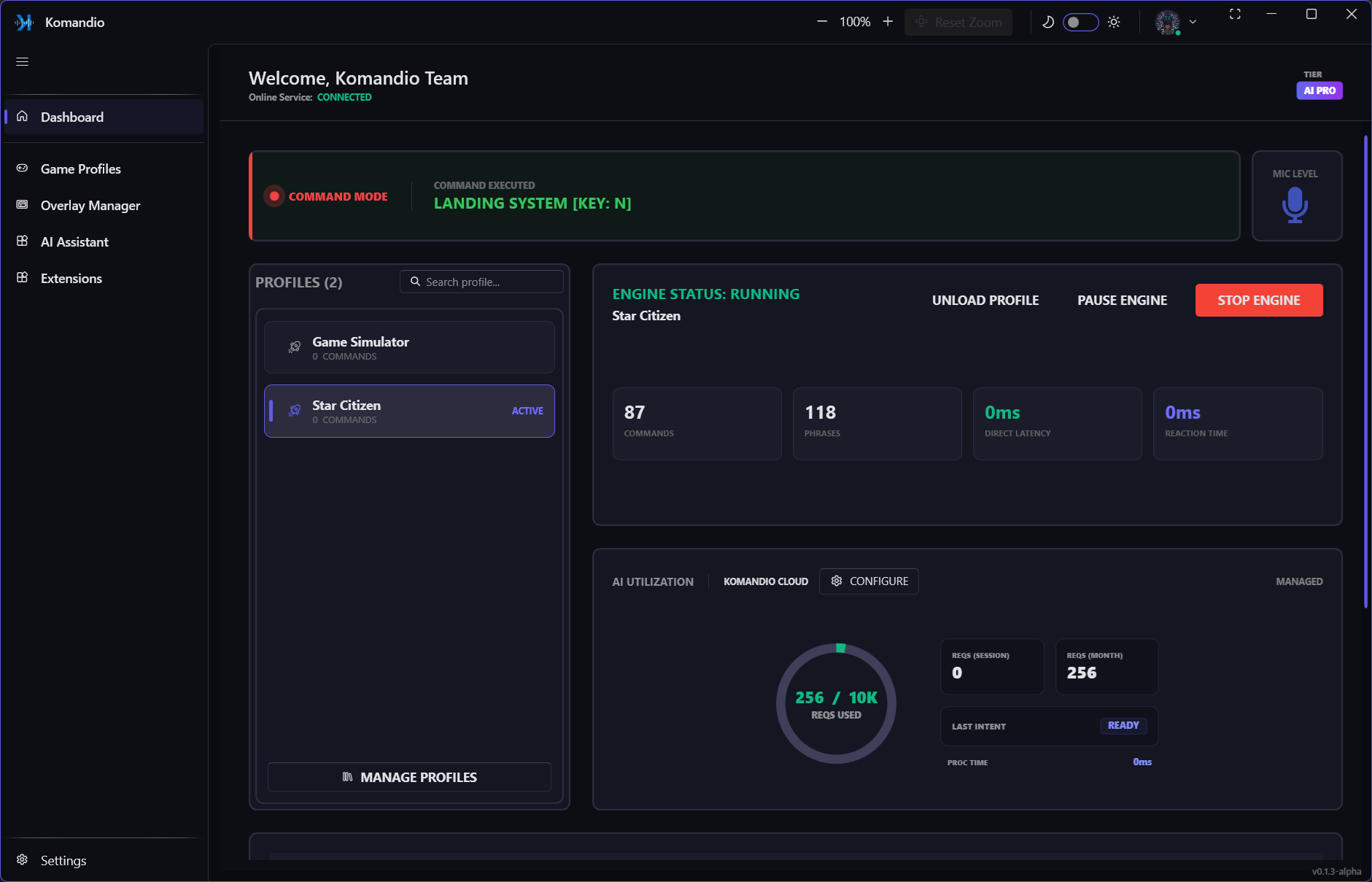Open Overlay Manager from sidebar
The height and width of the screenshot is (882, 1372).
[90, 206]
